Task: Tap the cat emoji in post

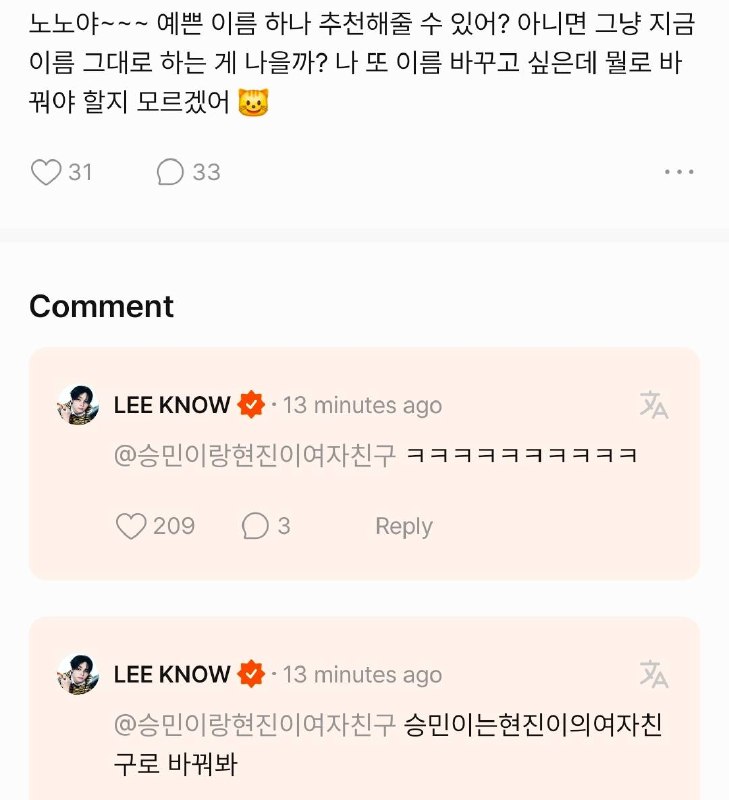Action: click(x=254, y=103)
